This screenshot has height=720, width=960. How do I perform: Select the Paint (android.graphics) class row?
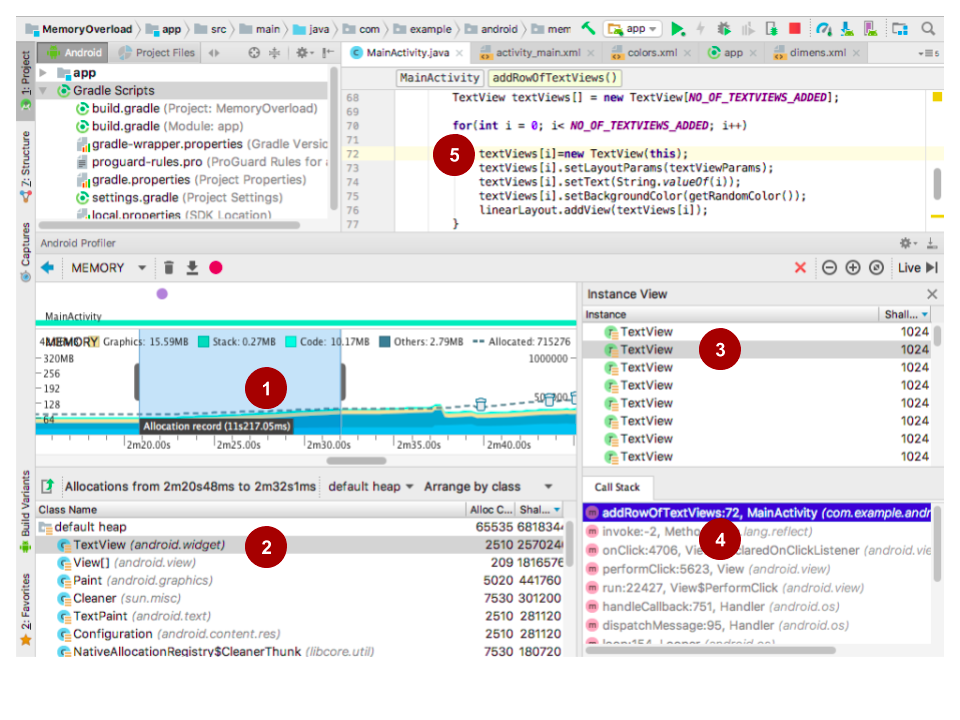pyautogui.click(x=300, y=580)
